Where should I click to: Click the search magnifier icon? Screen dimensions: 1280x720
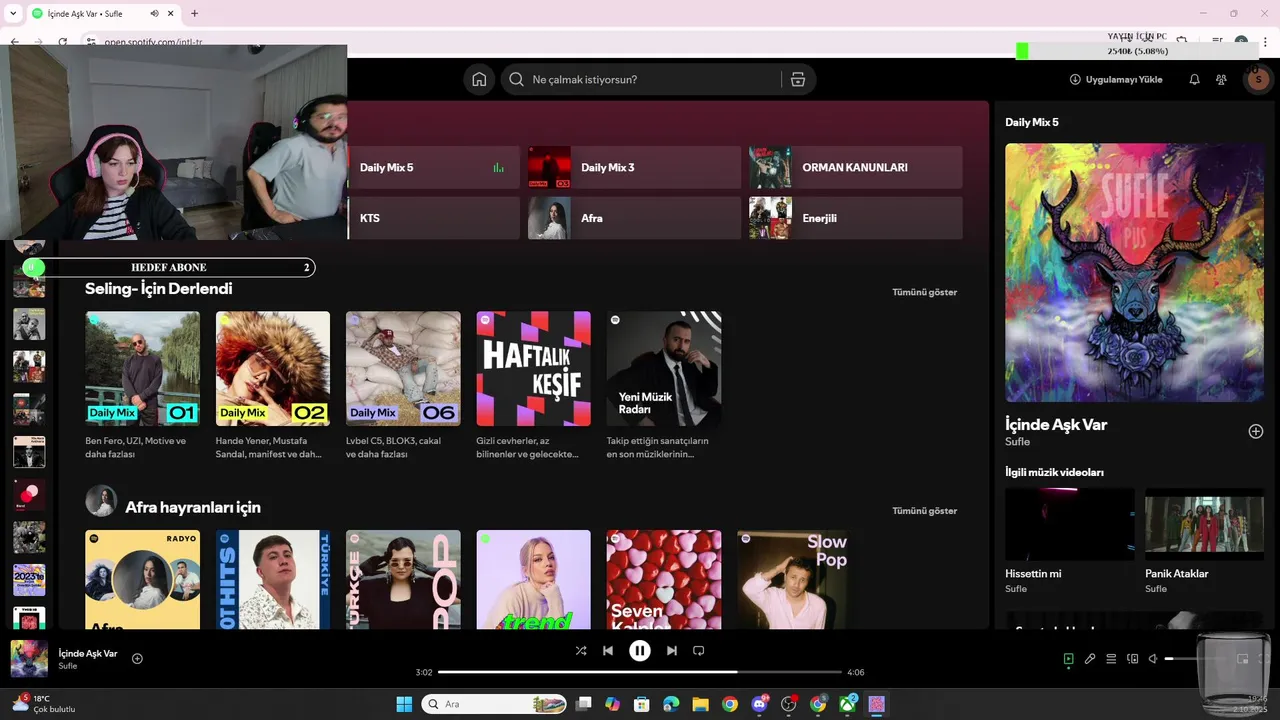point(516,80)
